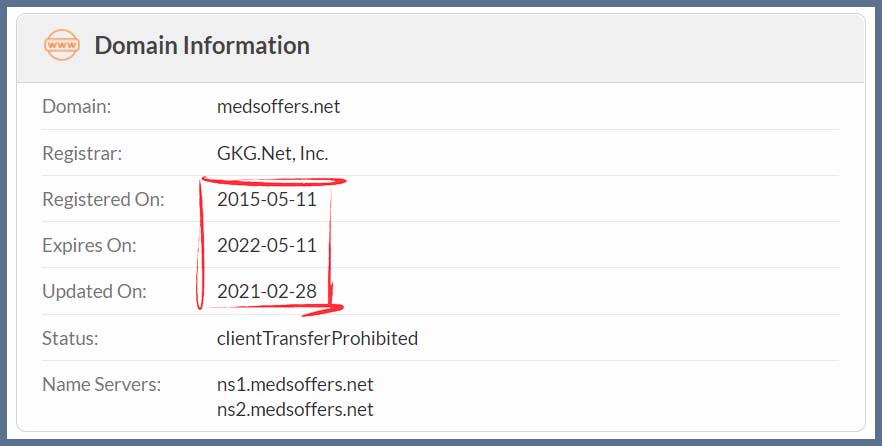Click the Domain: label
Viewport: 882px width, 446px height.
pos(76,106)
